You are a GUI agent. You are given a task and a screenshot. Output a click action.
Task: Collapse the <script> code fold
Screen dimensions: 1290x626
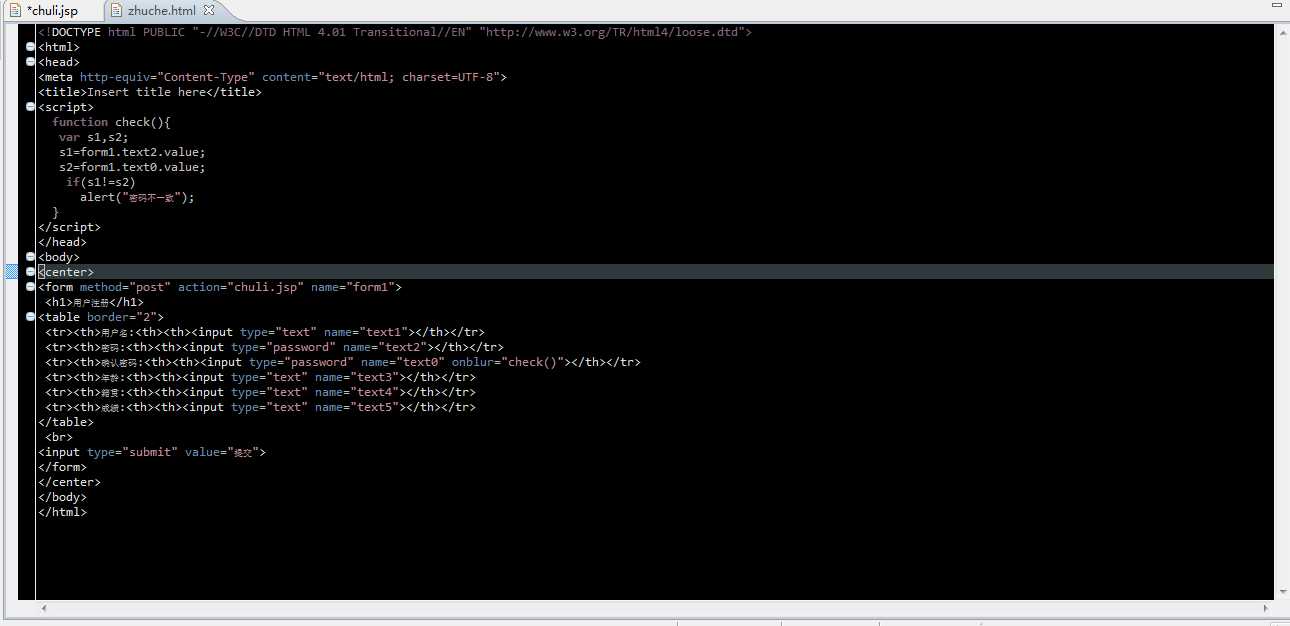pyautogui.click(x=30, y=107)
